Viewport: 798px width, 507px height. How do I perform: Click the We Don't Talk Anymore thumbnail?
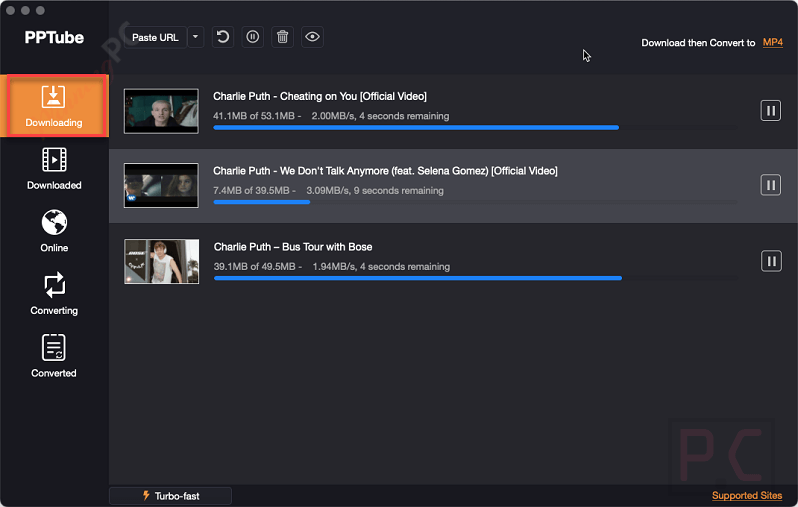[161, 185]
